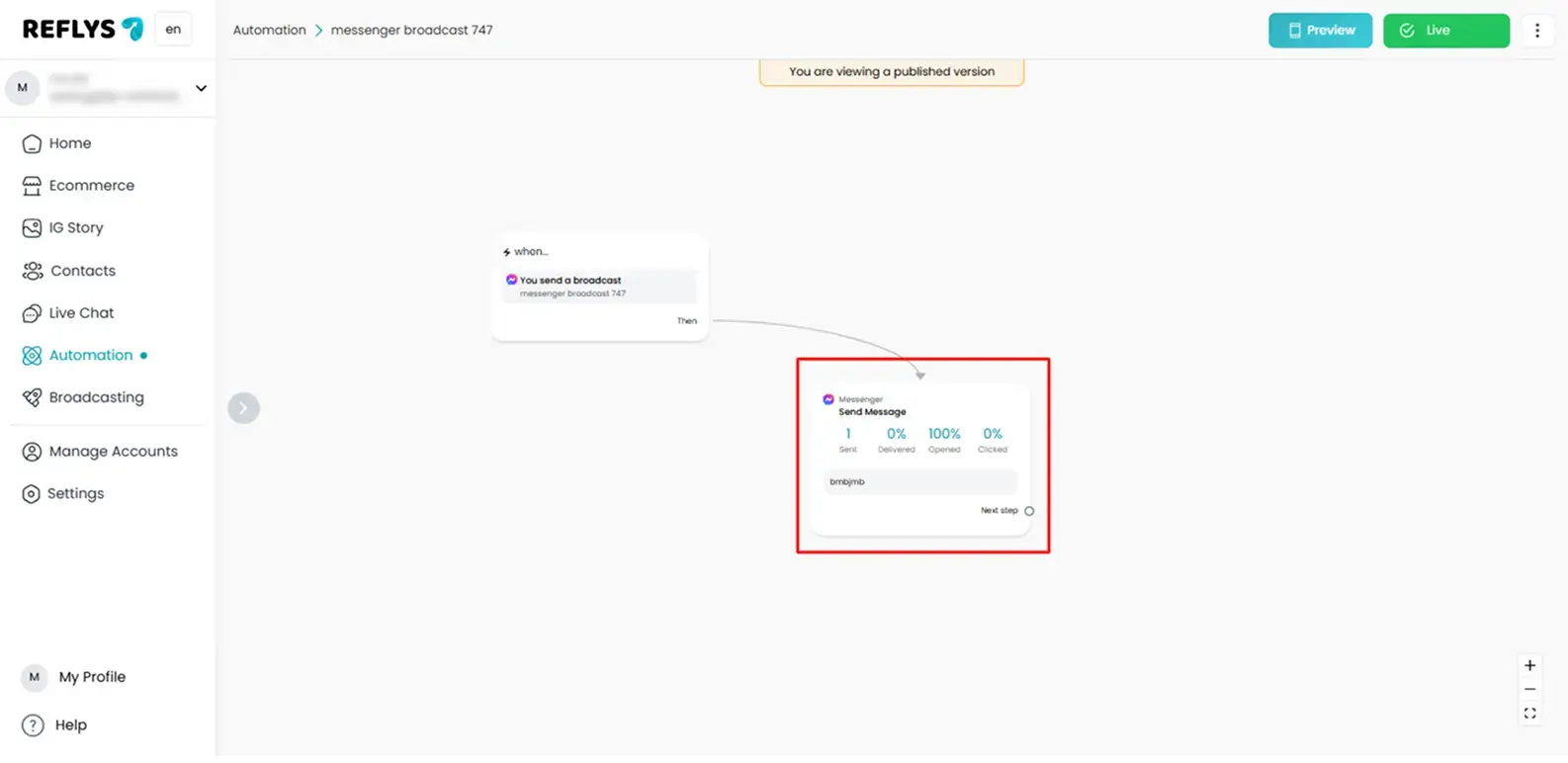Image resolution: width=1568 pixels, height=763 pixels.
Task: Zoom out the canvas with minus button
Action: (1529, 689)
